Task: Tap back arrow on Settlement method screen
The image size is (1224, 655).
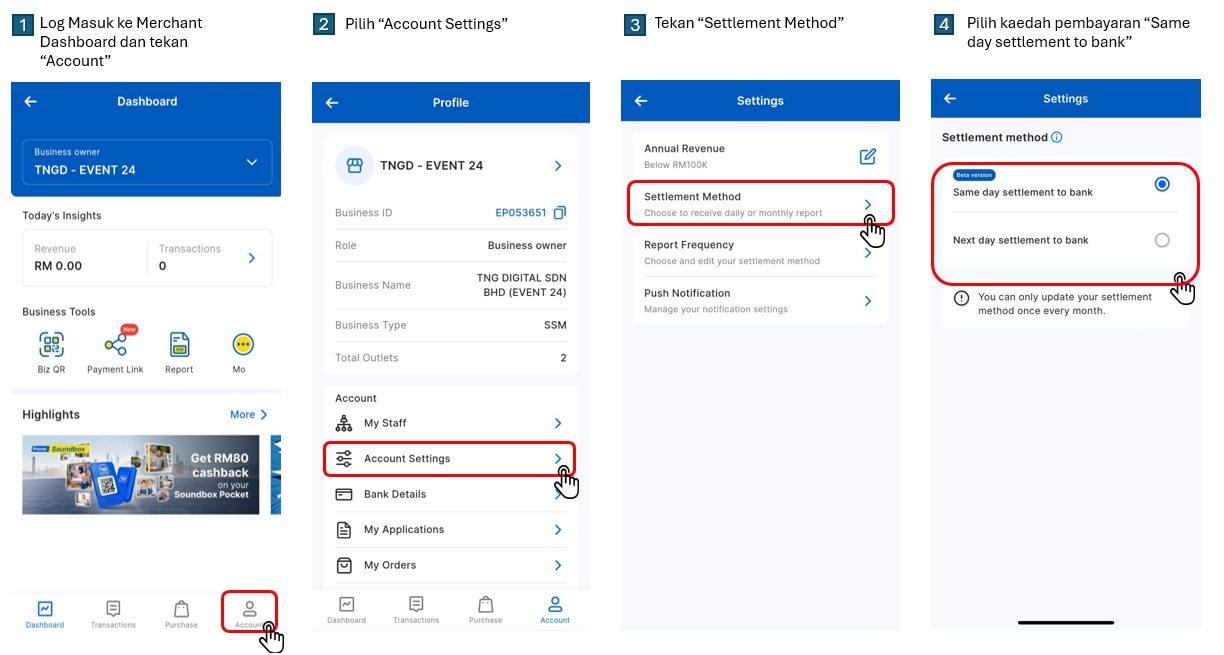Action: (x=950, y=99)
